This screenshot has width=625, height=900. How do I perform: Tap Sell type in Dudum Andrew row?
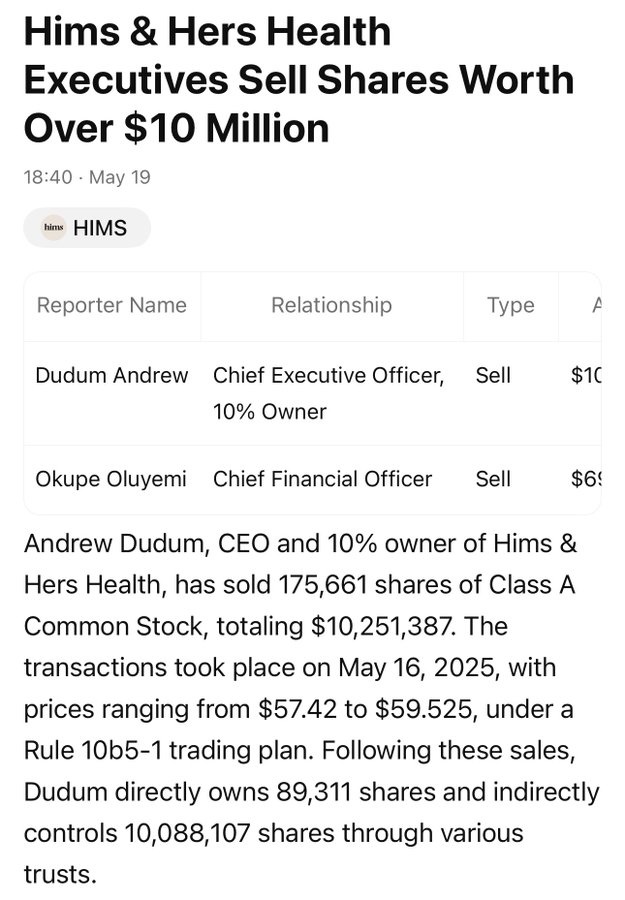pyautogui.click(x=493, y=375)
